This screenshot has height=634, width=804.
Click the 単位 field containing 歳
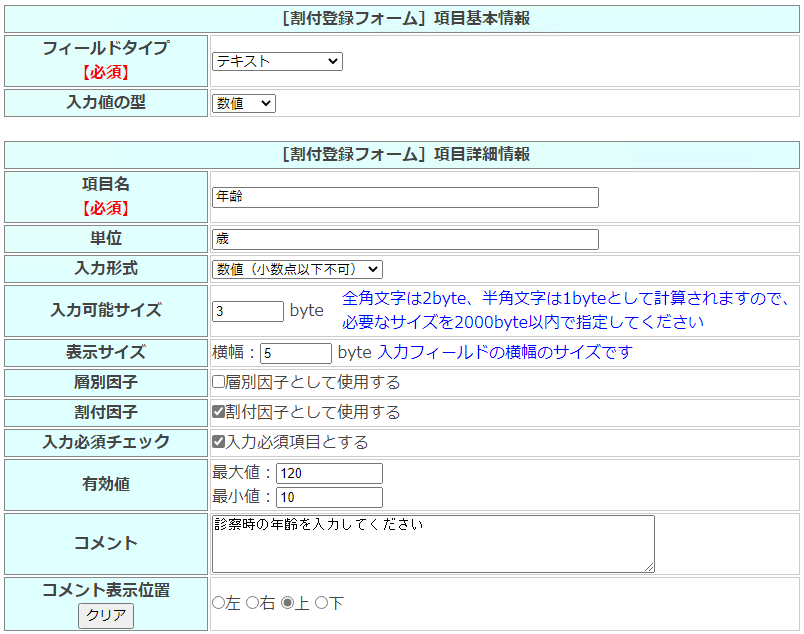pos(405,239)
